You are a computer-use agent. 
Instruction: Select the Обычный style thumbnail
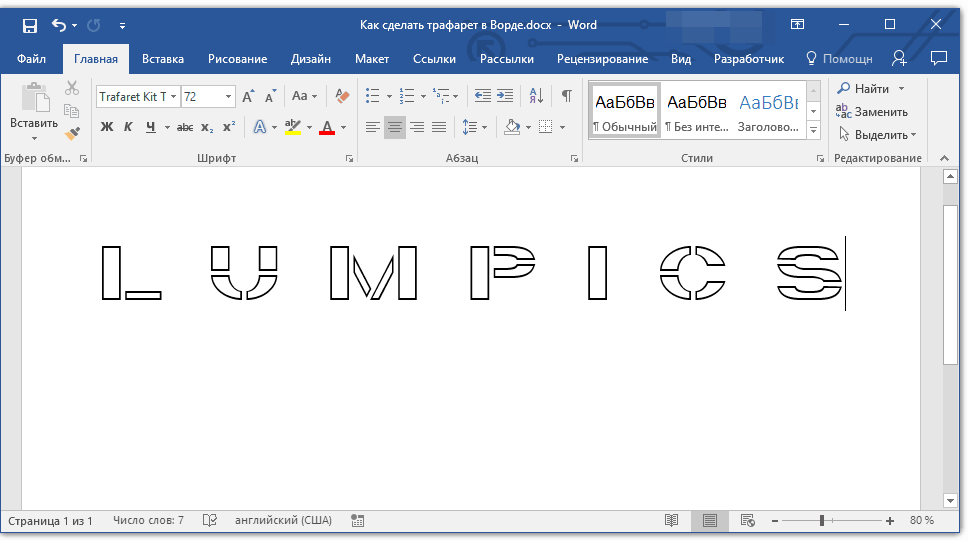[625, 111]
